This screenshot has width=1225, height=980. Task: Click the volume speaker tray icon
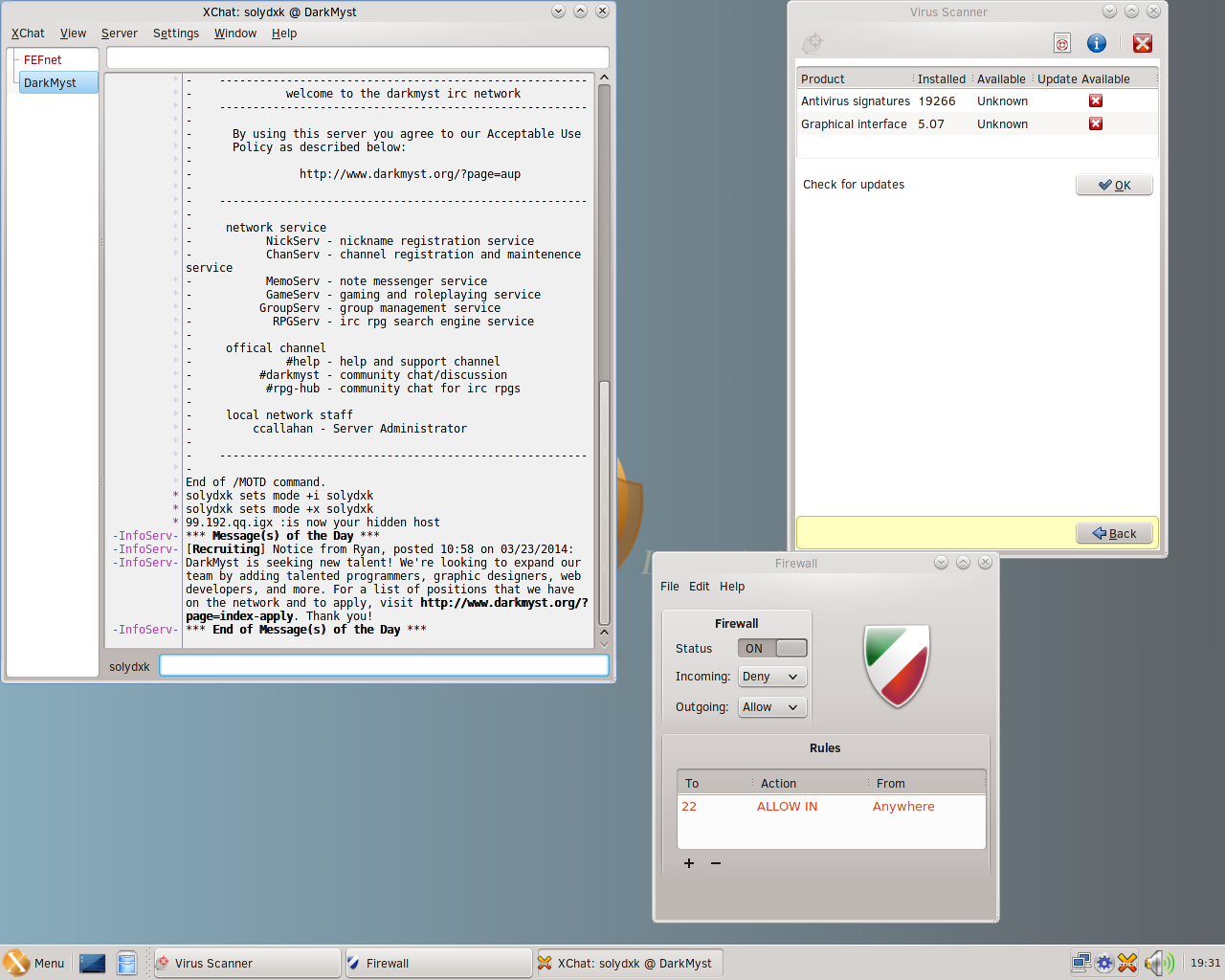coord(1158,963)
